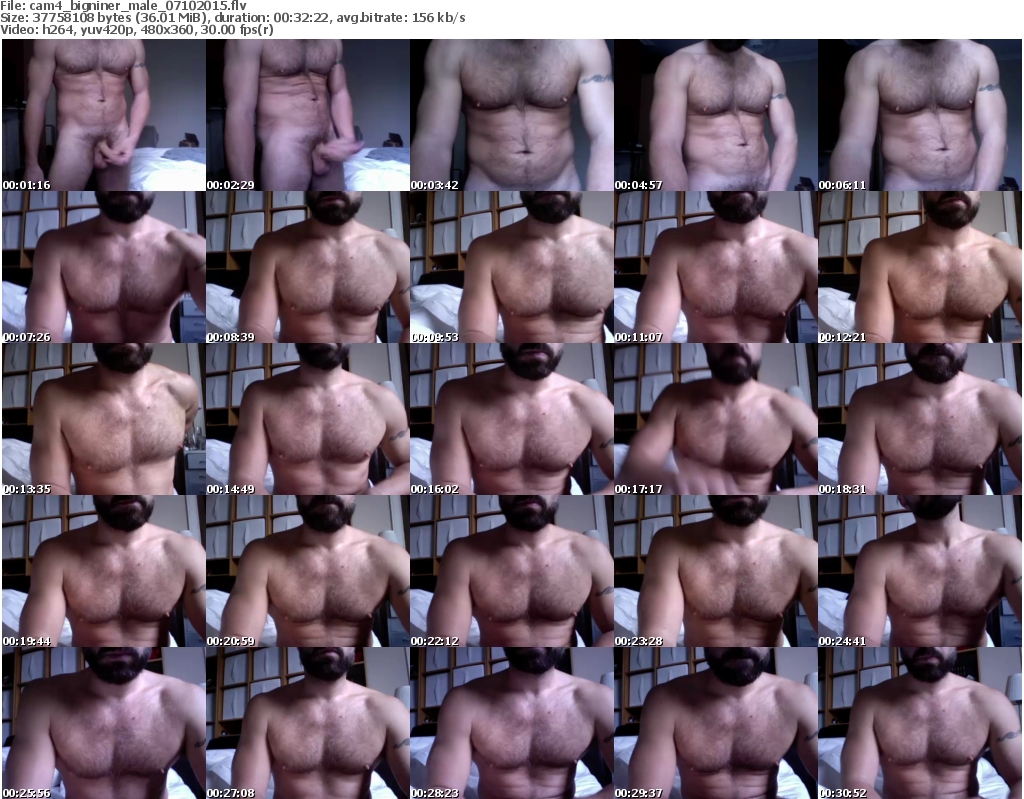Image resolution: width=1024 pixels, height=799 pixels.
Task: Open the frame at timestamp 00:11:07
Action: [x=716, y=267]
